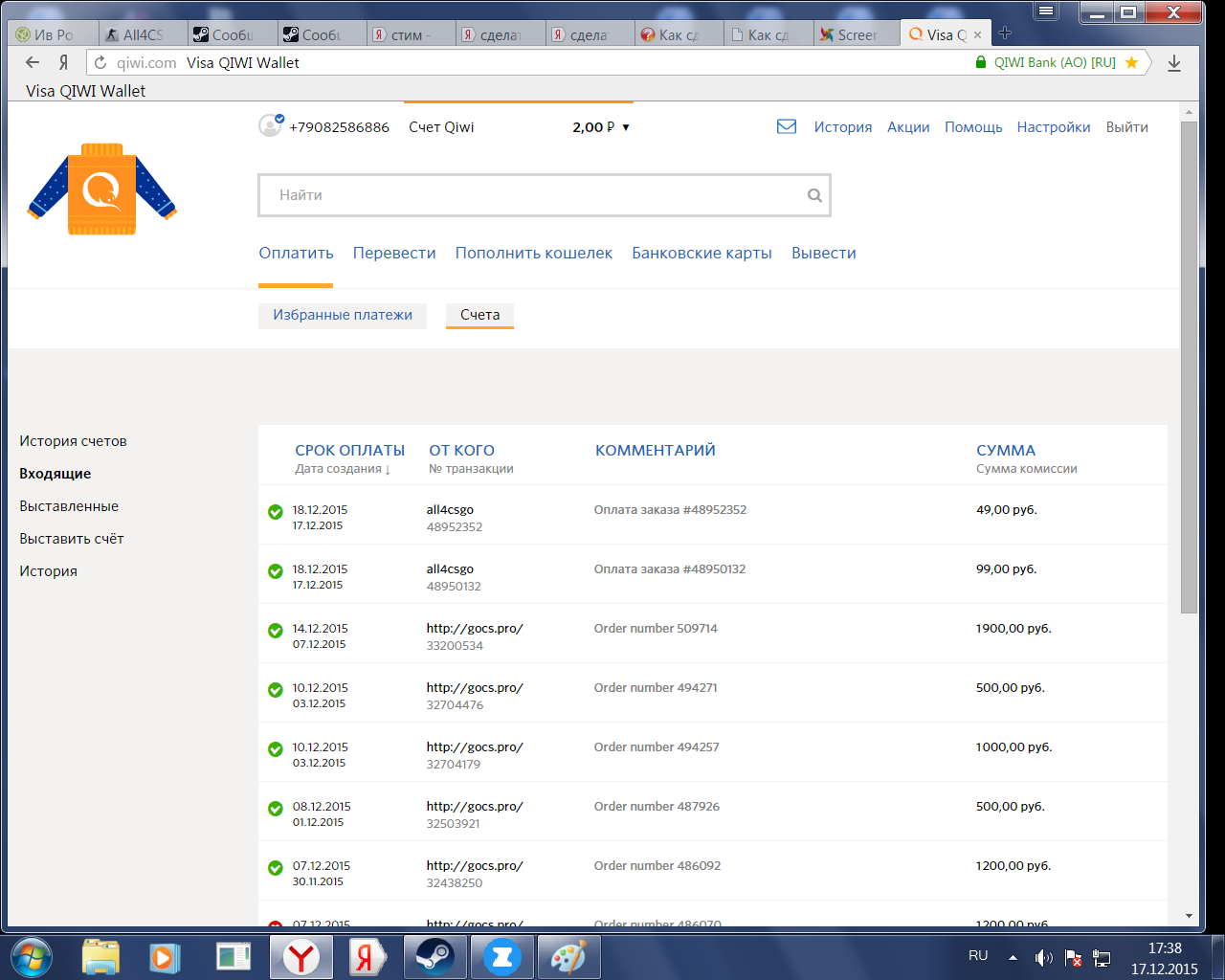Viewport: 1225px width, 980px height.
Task: Click the КОММЕНТАРИЙ column header
Action: 656,450
